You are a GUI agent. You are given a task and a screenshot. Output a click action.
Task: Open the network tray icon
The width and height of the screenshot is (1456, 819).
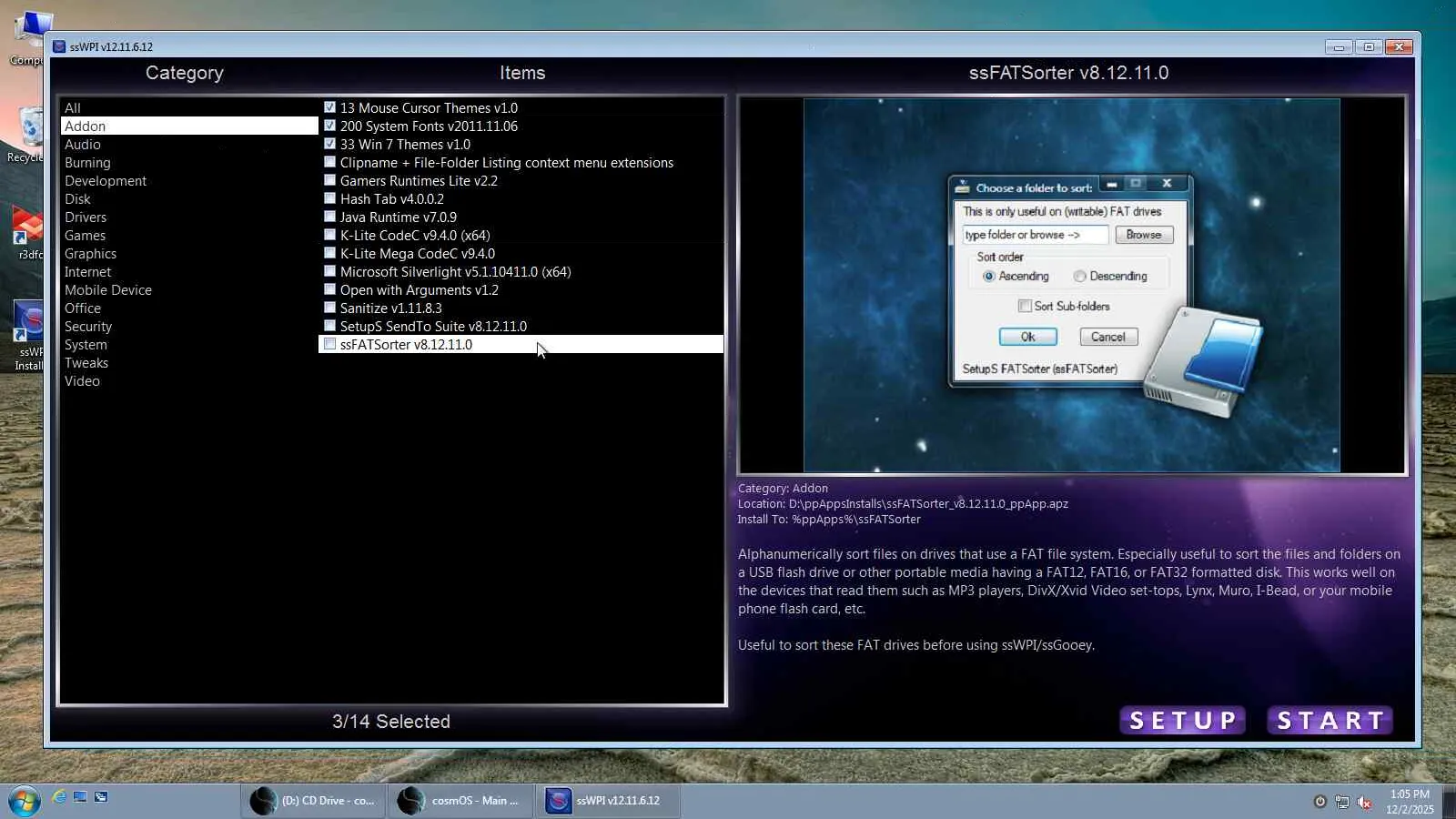point(1342,802)
